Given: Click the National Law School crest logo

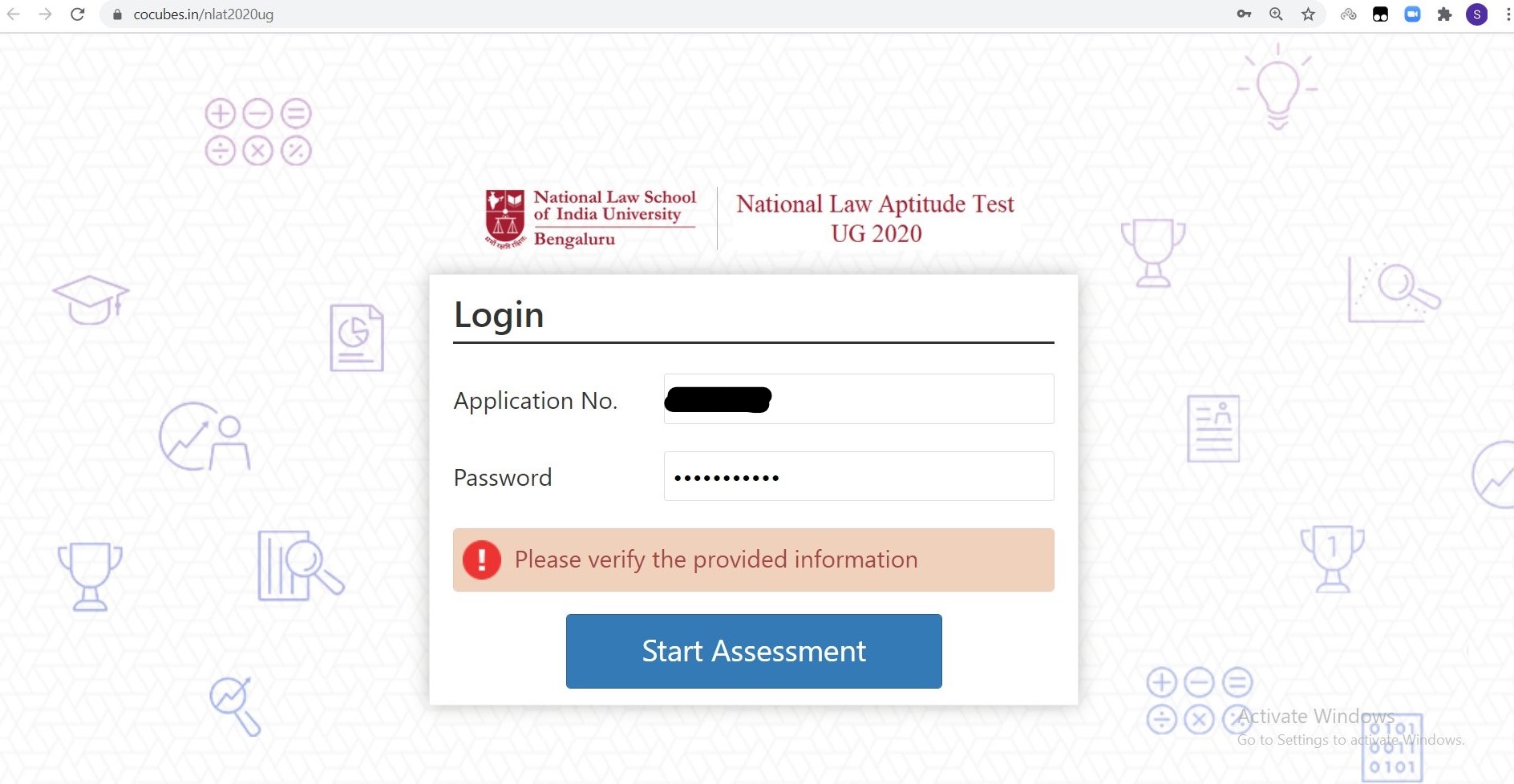Looking at the screenshot, I should [x=504, y=219].
